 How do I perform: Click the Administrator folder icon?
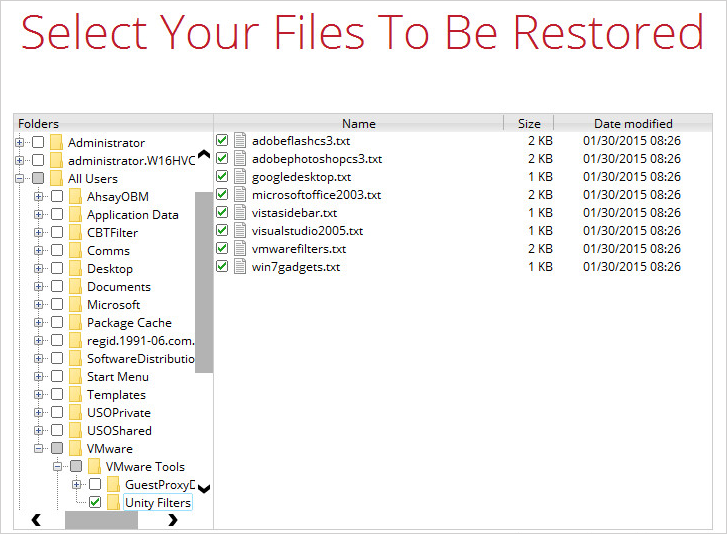pyautogui.click(x=56, y=143)
